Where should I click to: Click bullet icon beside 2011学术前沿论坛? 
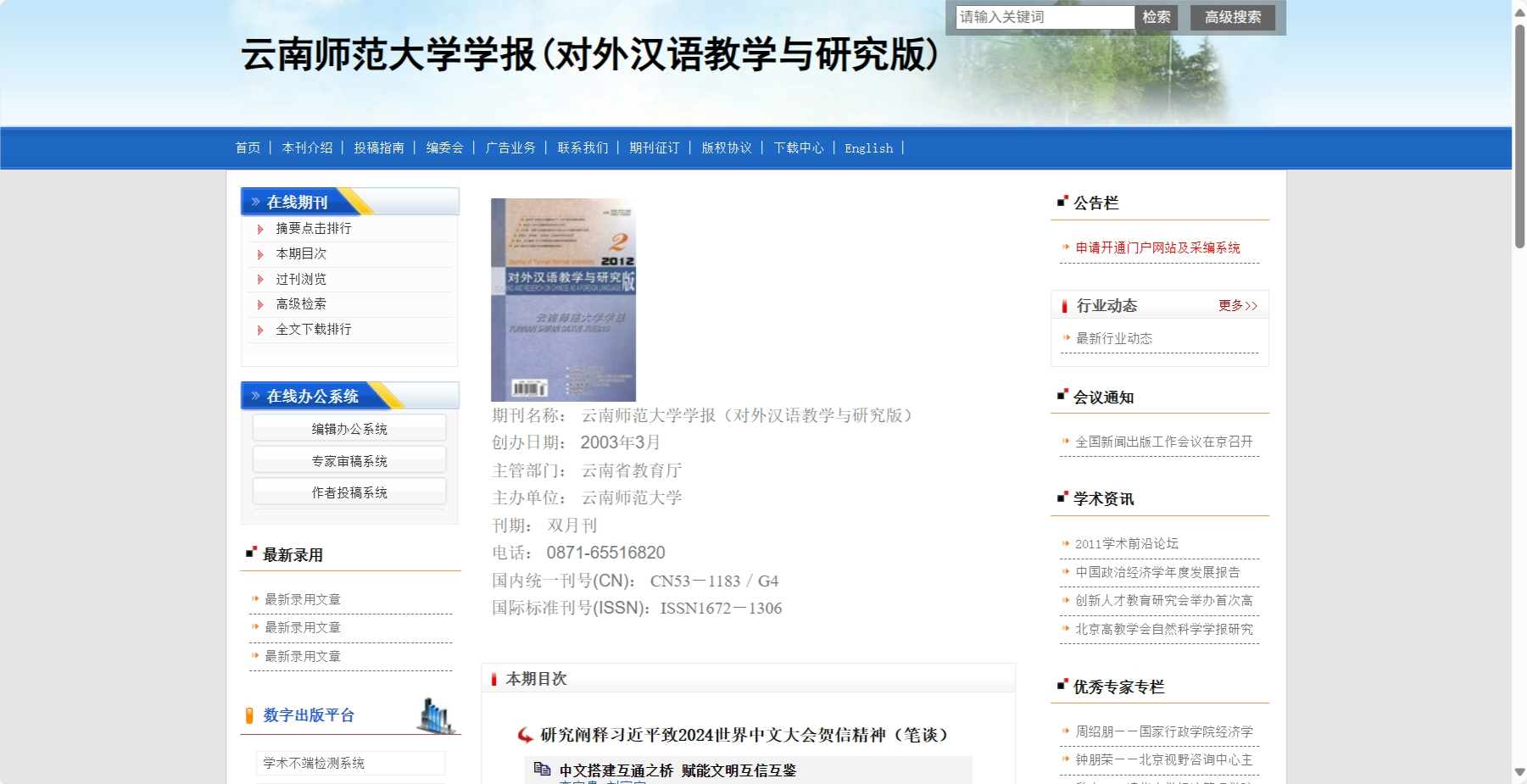click(x=1066, y=543)
